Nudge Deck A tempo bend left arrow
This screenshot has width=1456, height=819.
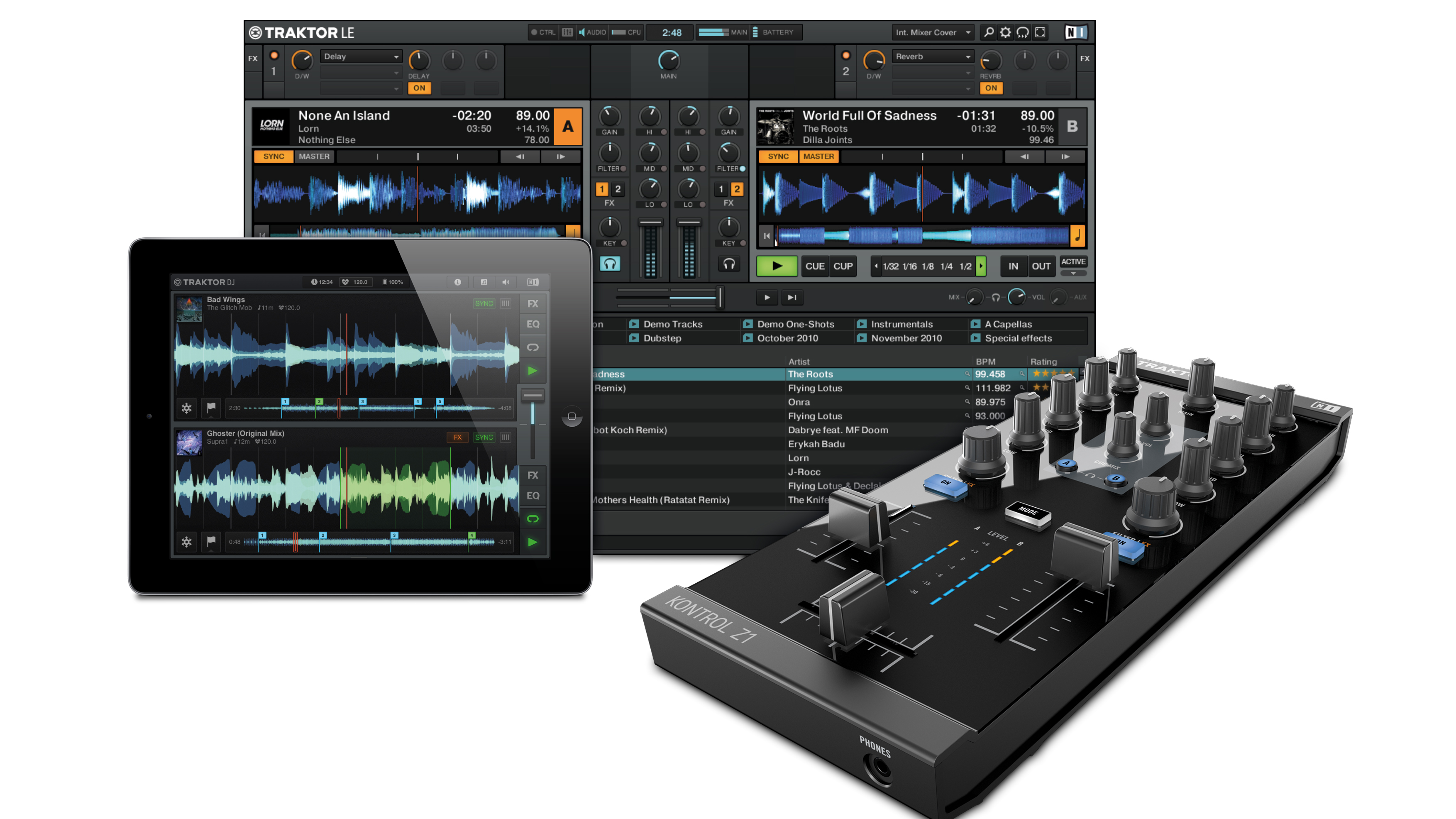click(x=520, y=156)
